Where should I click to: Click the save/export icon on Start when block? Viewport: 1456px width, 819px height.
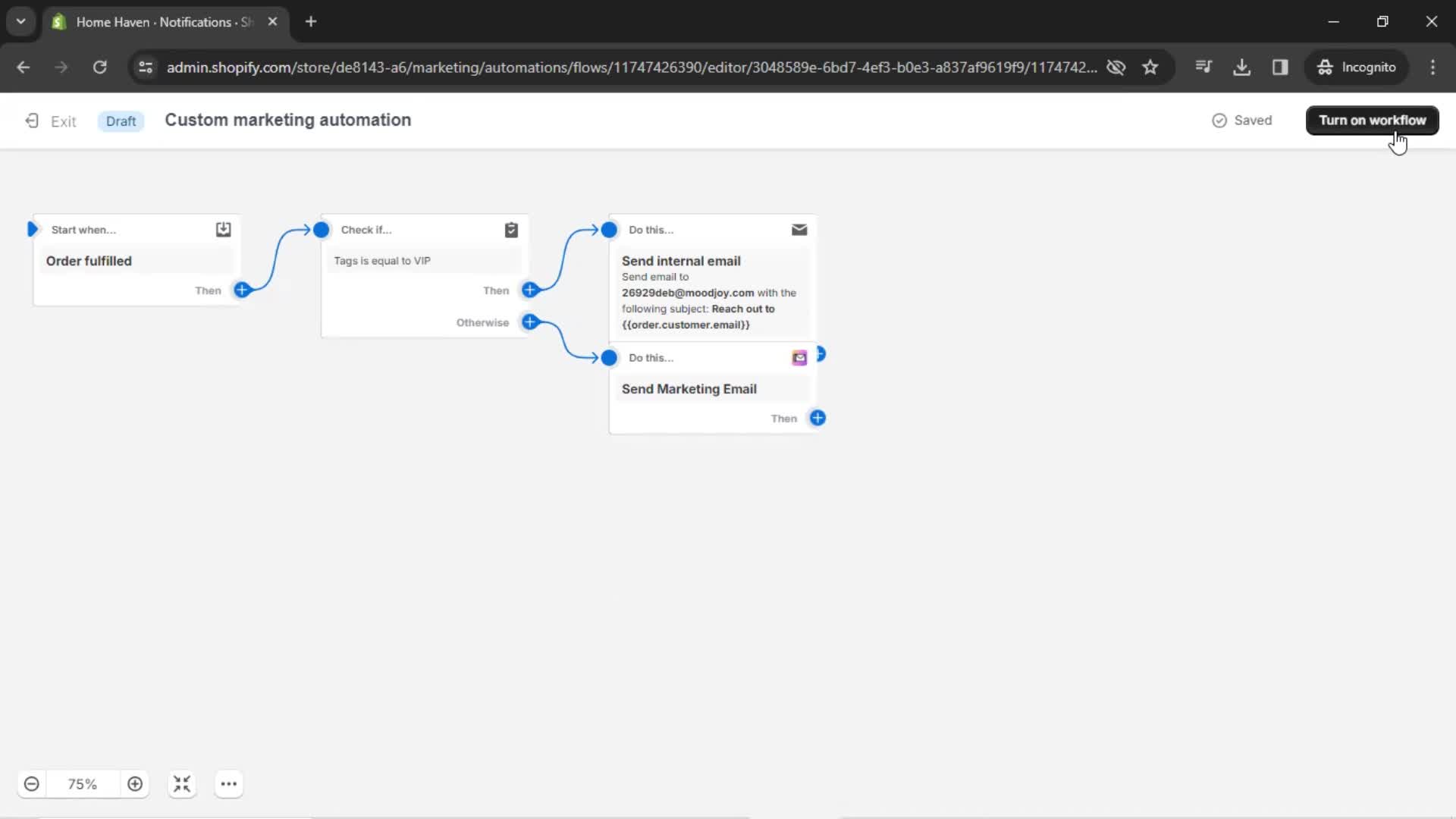click(x=222, y=229)
